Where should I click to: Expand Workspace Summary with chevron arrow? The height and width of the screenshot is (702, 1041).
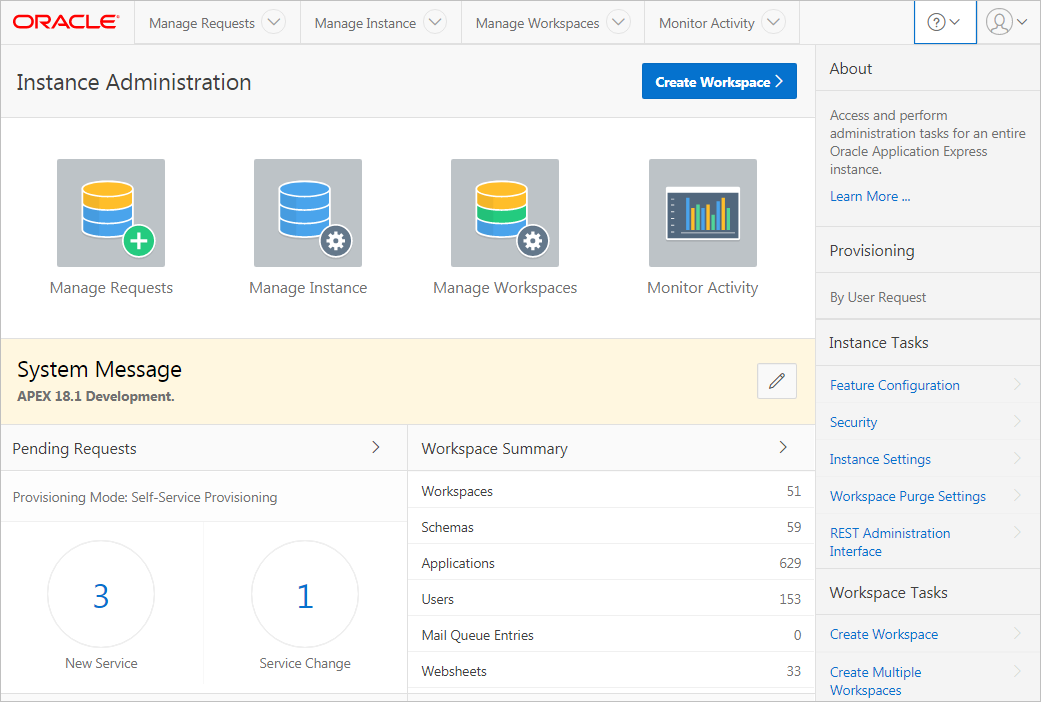tap(783, 448)
